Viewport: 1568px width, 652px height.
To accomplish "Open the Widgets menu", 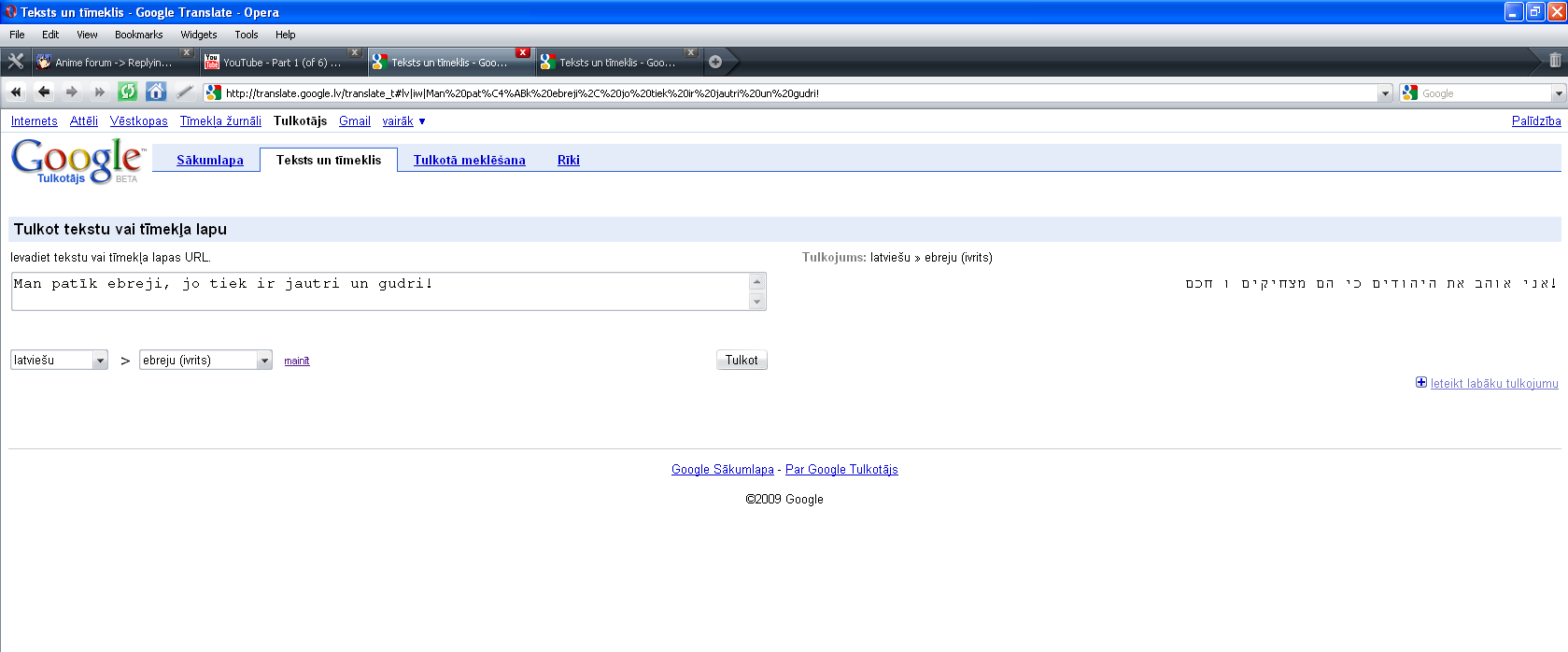I will click(199, 35).
